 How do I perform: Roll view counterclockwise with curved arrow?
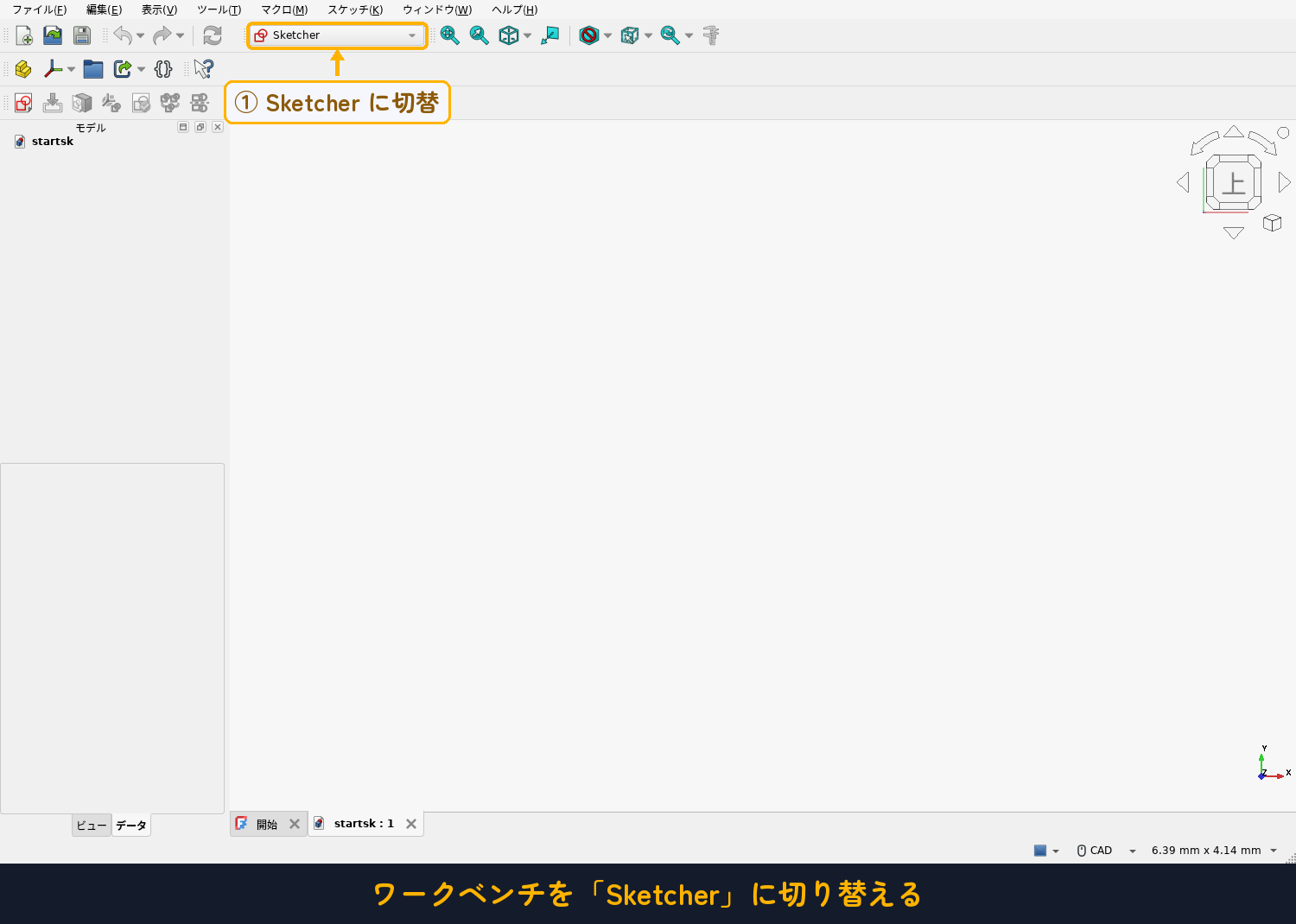1204,143
